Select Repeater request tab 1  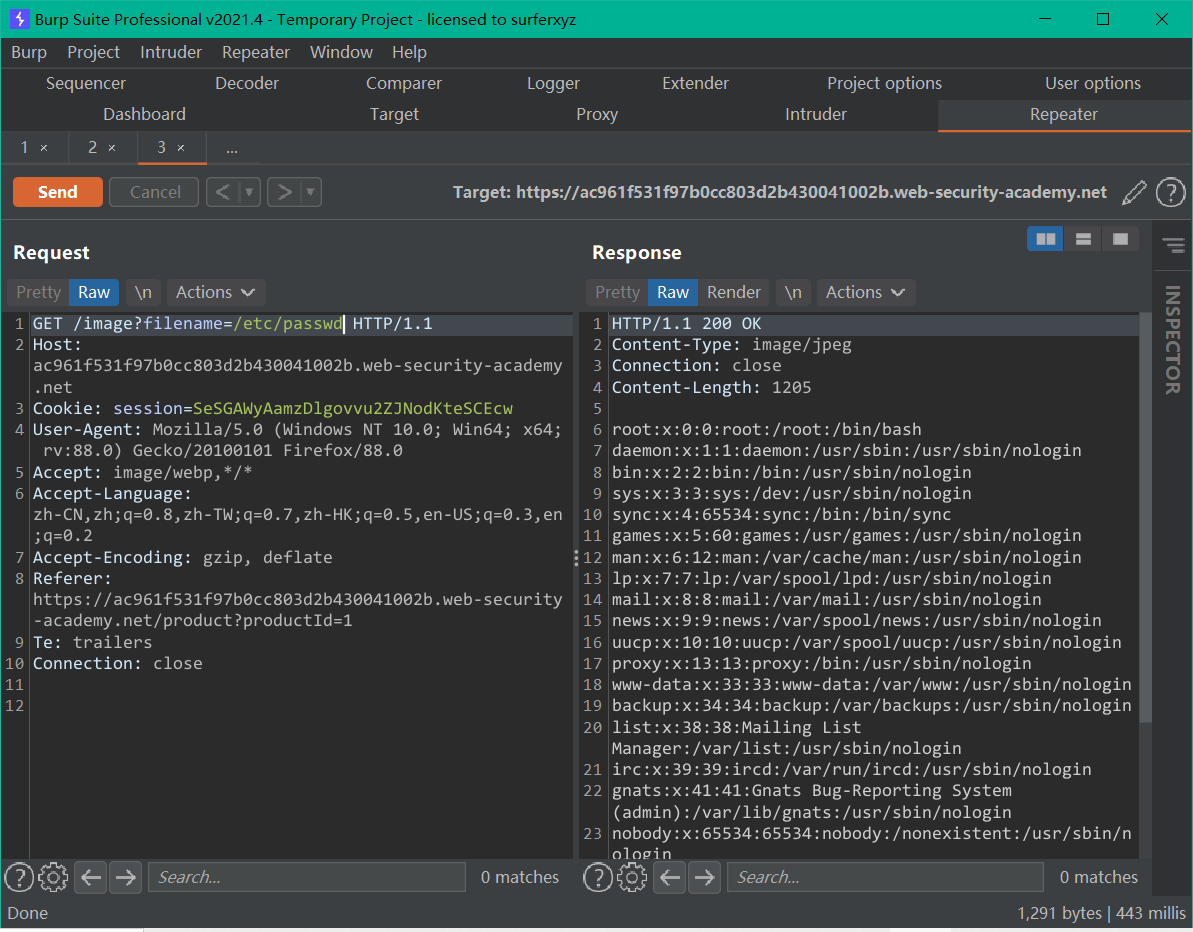tap(24, 148)
